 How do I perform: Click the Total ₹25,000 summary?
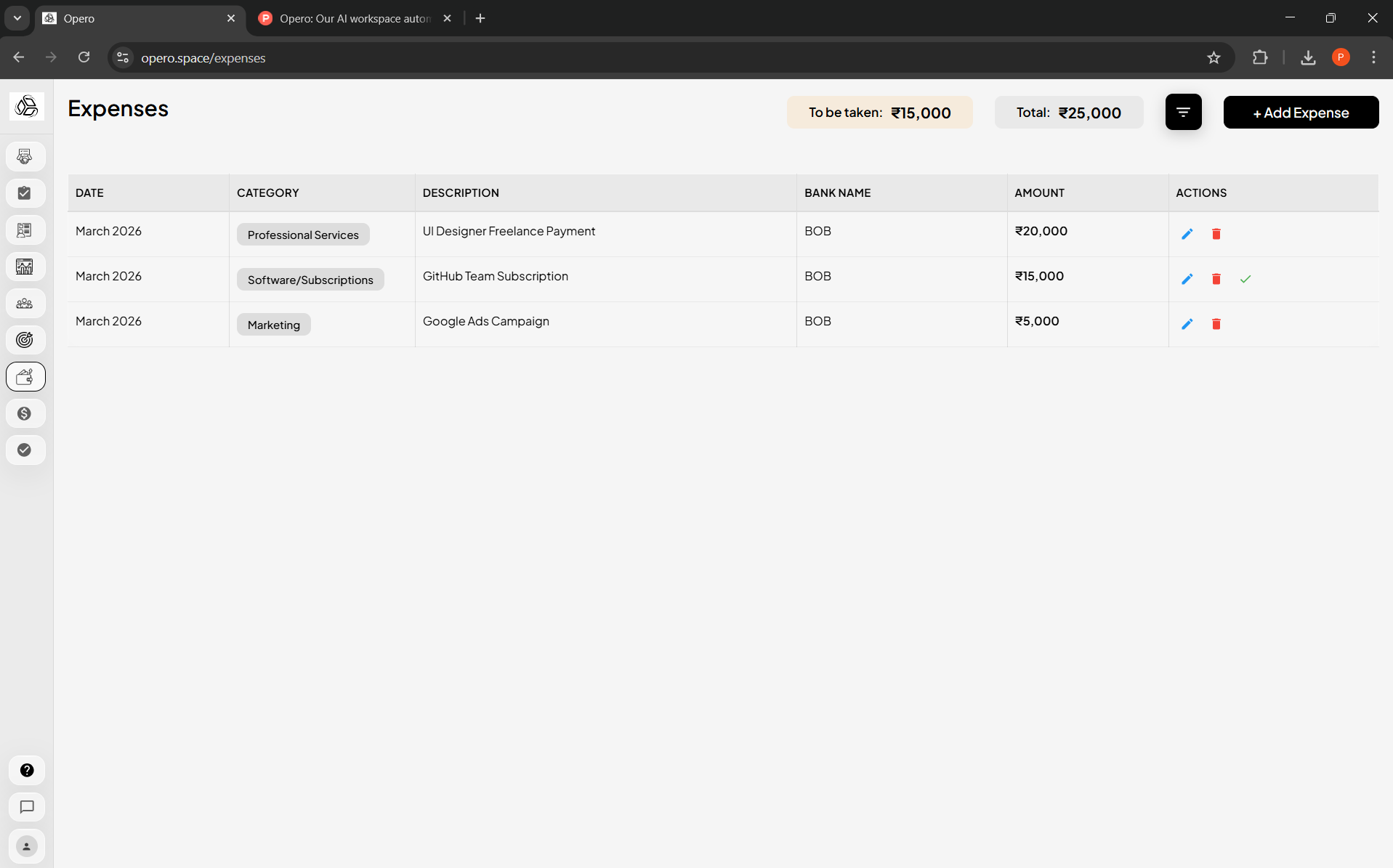coord(1068,113)
